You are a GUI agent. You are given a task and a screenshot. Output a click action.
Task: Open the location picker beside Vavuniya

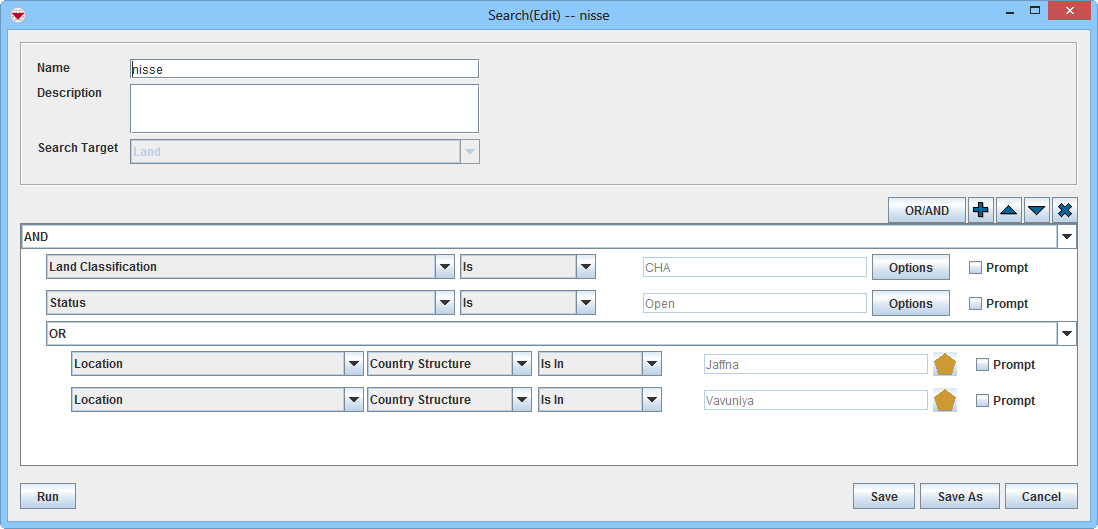[x=944, y=401]
